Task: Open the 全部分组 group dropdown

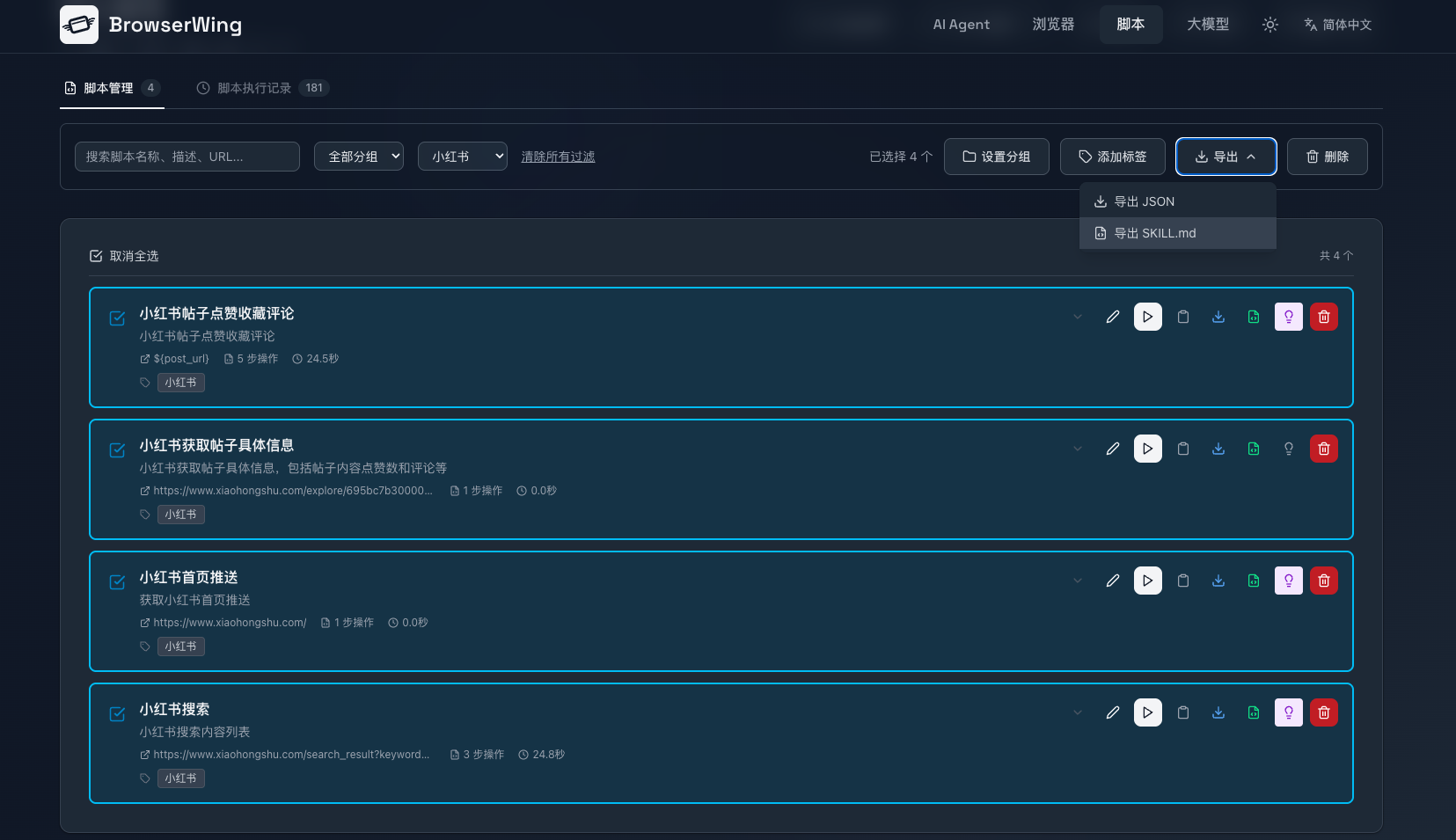Action: 358,156
